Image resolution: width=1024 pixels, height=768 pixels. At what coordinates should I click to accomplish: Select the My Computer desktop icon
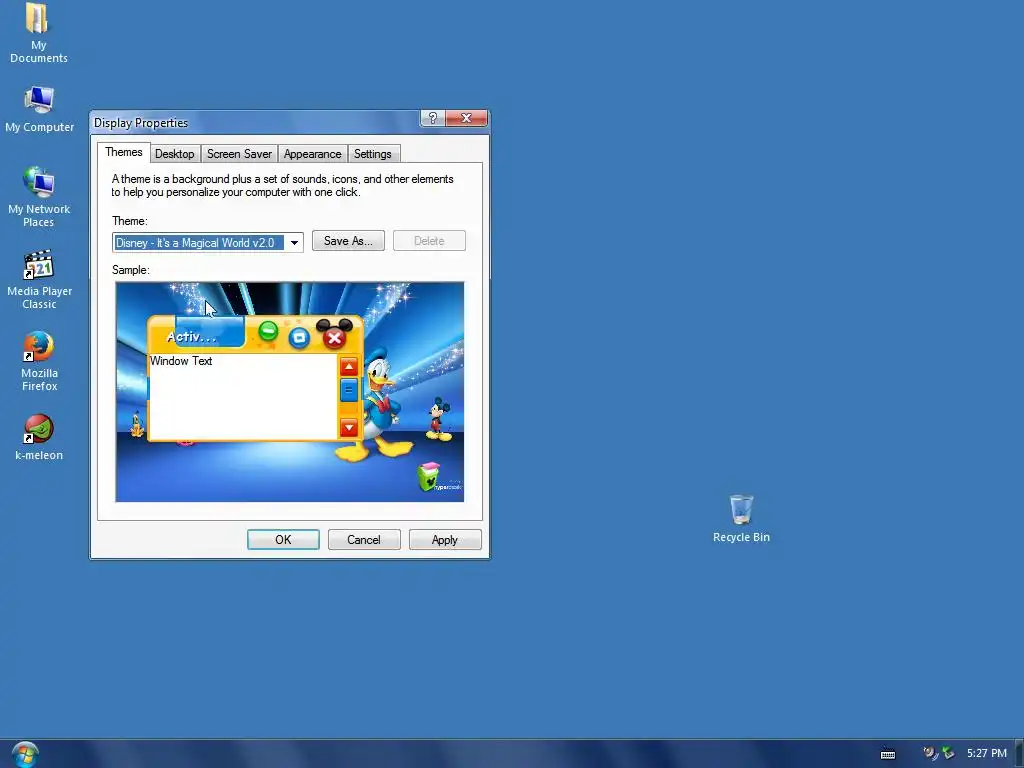(39, 110)
